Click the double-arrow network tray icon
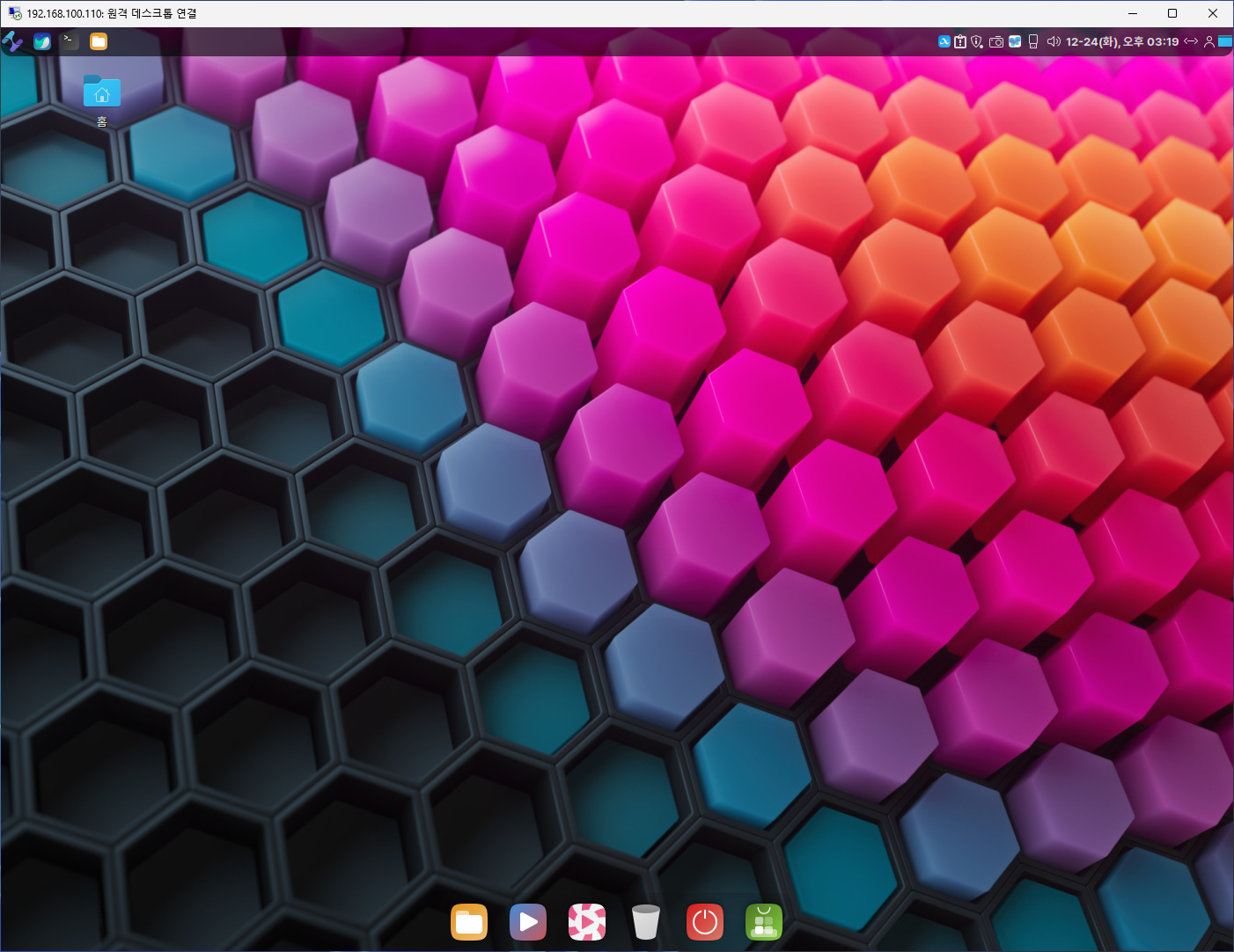The height and width of the screenshot is (952, 1234). pyautogui.click(x=1191, y=41)
